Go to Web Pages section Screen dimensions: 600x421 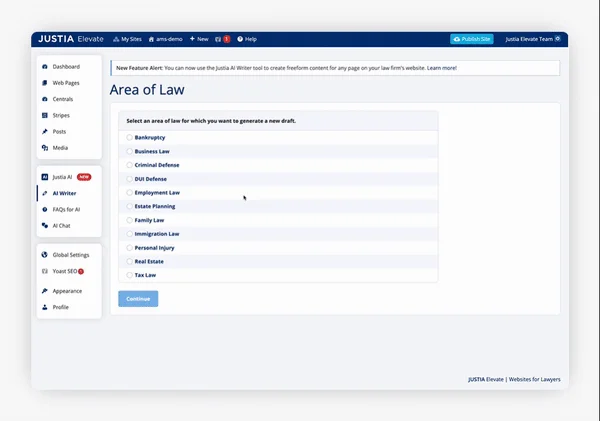[66, 83]
